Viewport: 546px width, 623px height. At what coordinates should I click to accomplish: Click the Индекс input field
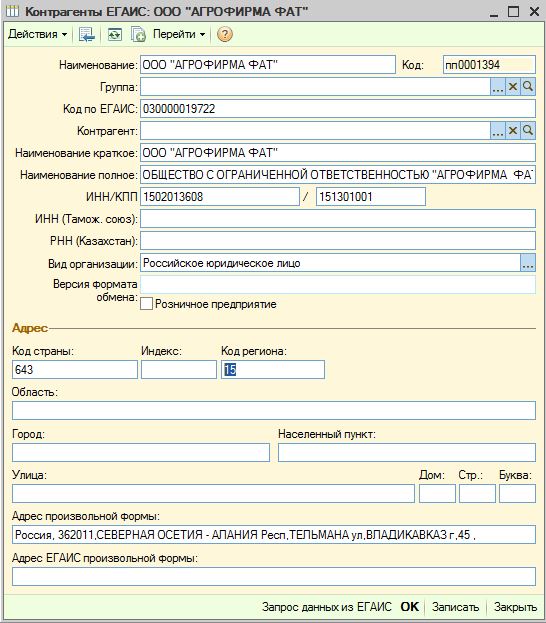pyautogui.click(x=179, y=370)
